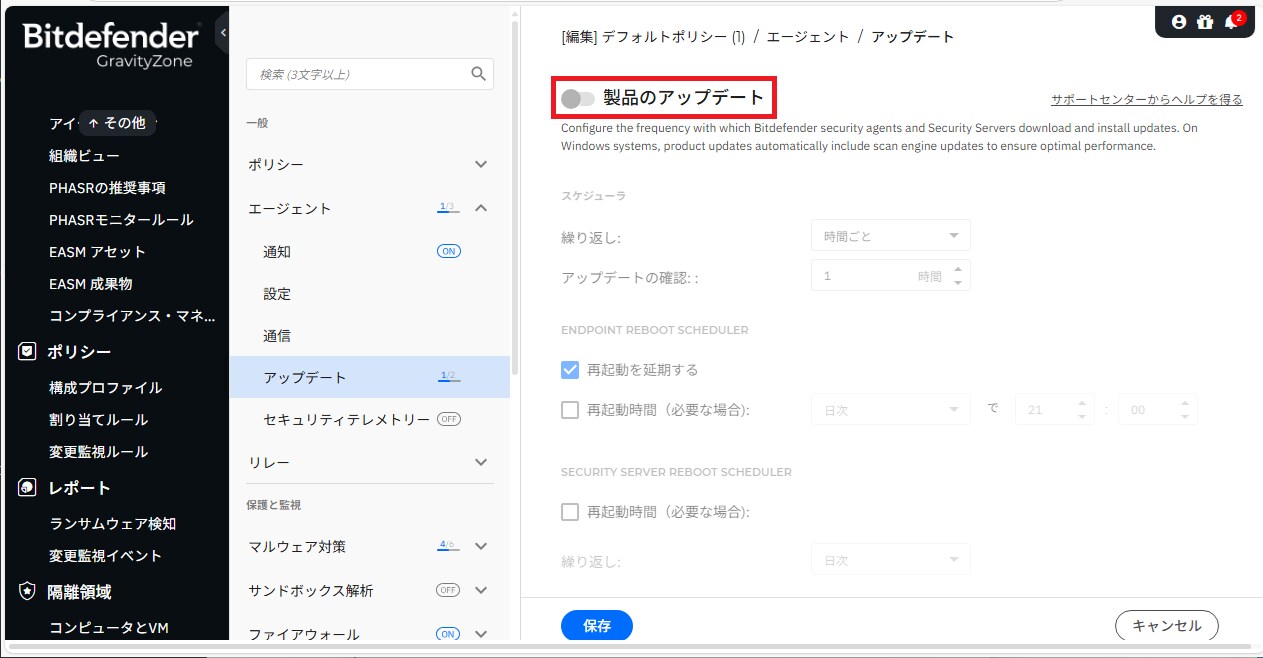This screenshot has height=658, width=1263.
Task: Open the 設定 item under エージェント
Action: (277, 294)
